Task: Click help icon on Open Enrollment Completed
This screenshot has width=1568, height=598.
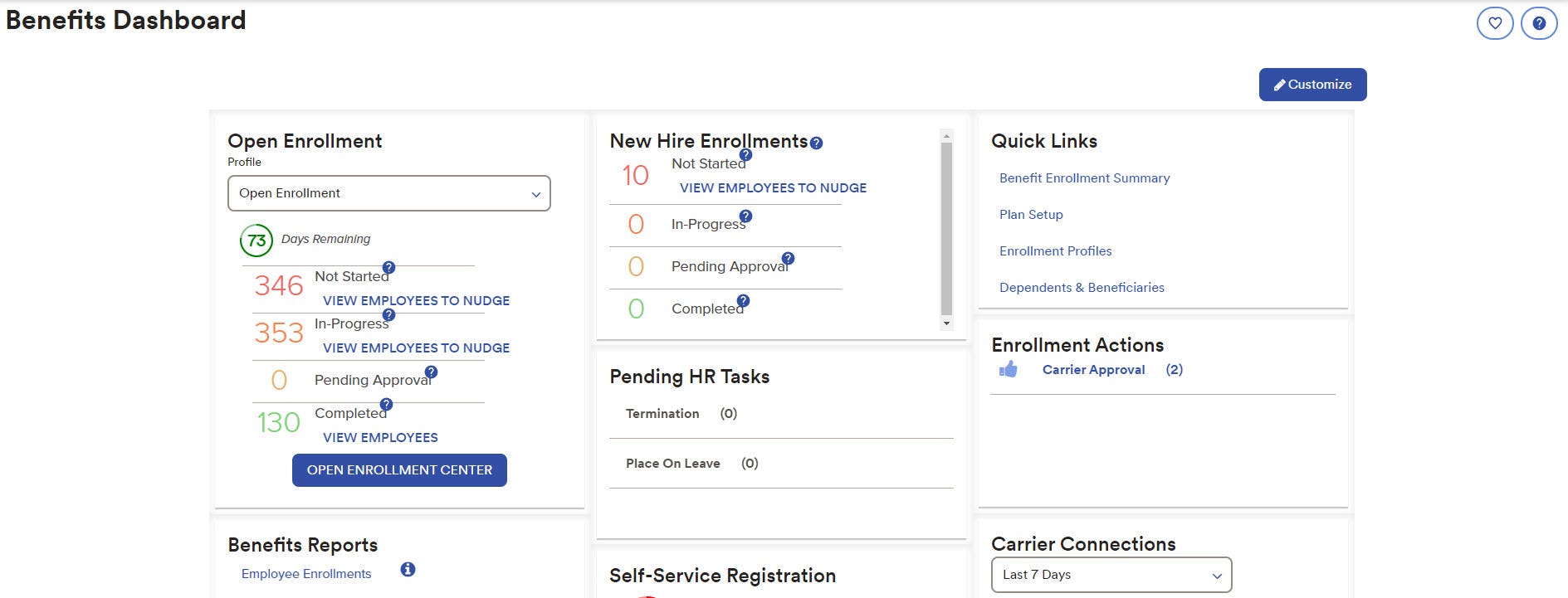Action: 386,405
